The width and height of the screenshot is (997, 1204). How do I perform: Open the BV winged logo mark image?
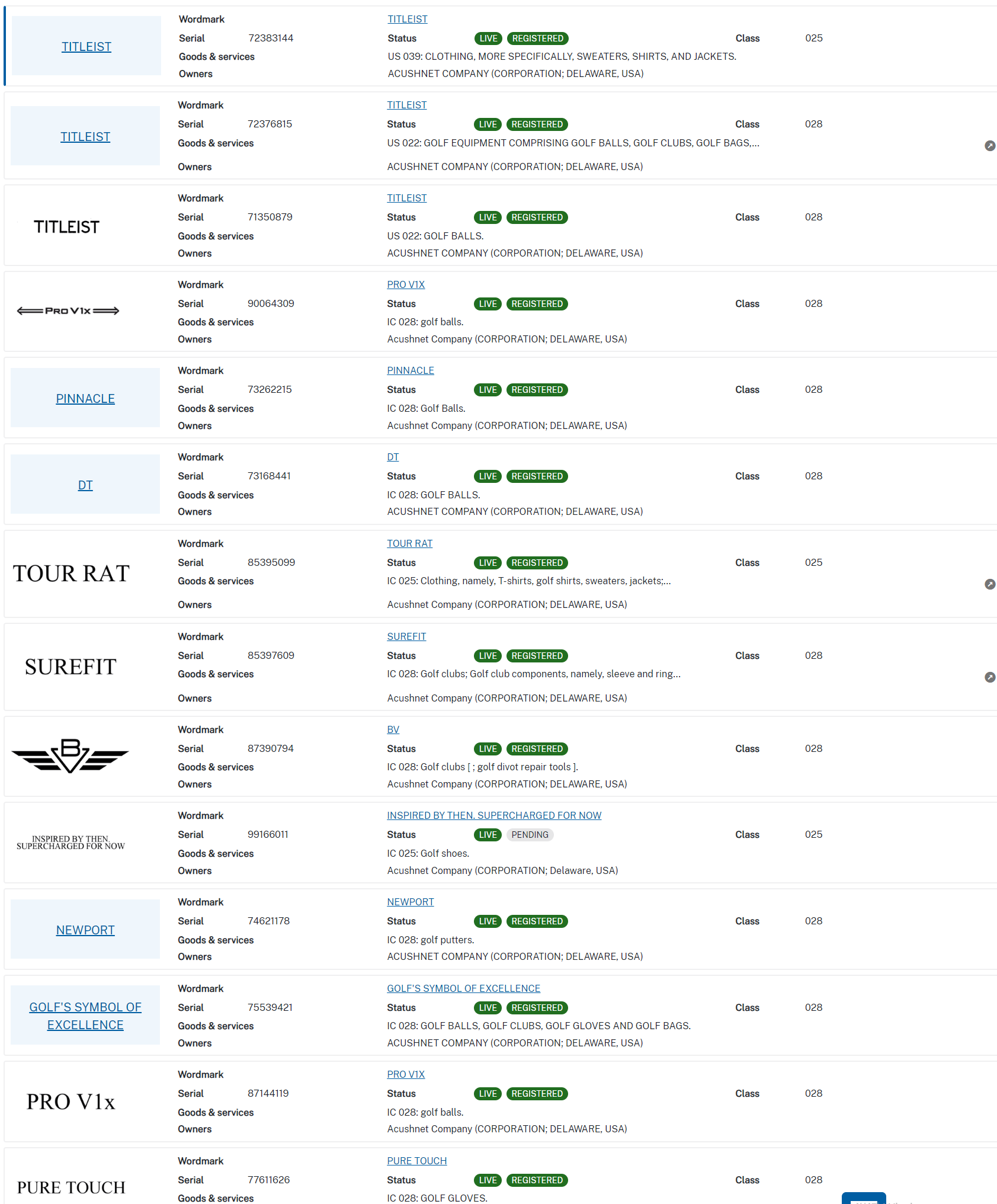pyautogui.click(x=70, y=755)
